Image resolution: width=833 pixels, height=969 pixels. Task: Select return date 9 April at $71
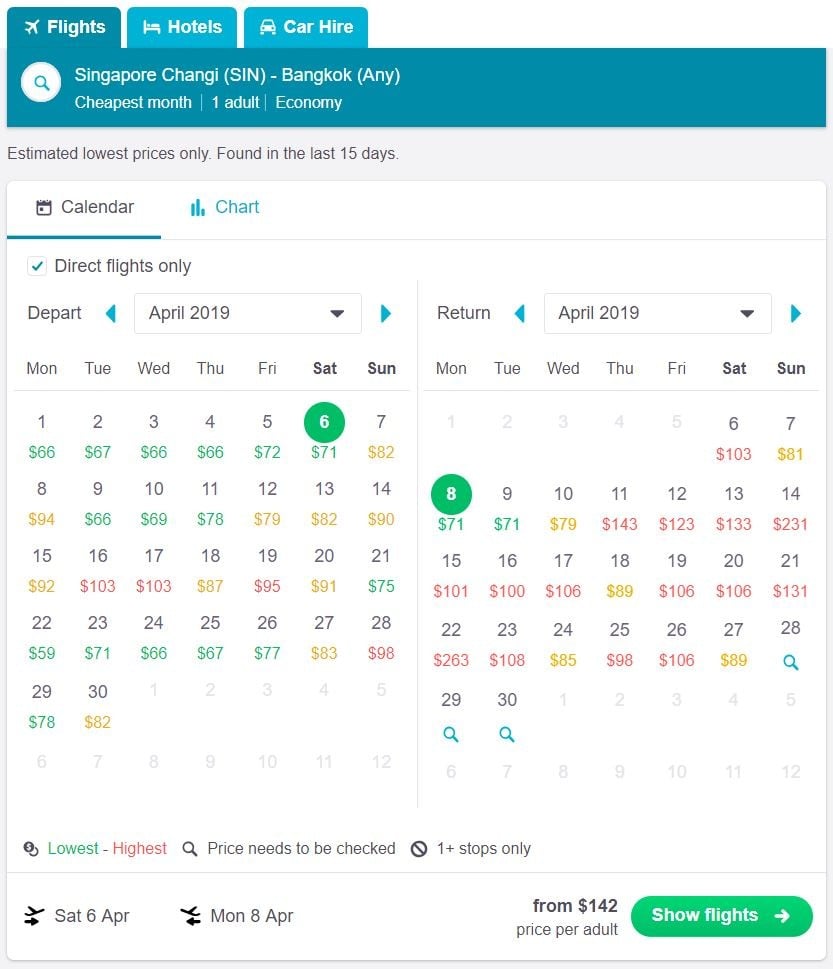click(507, 504)
